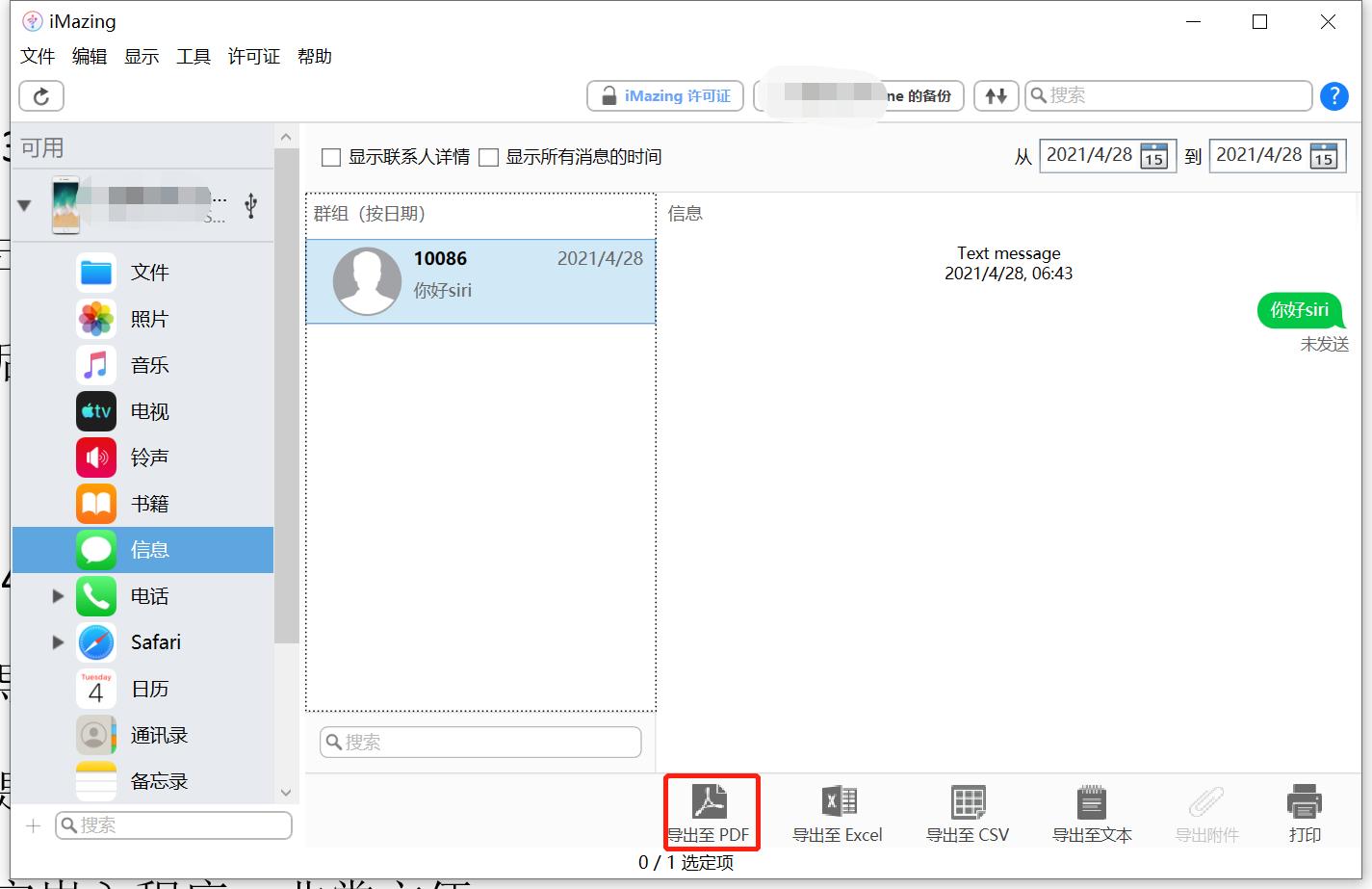The width and height of the screenshot is (1372, 889).
Task: Enable the 显示联系人详情 checkbox
Action: pyautogui.click(x=330, y=156)
